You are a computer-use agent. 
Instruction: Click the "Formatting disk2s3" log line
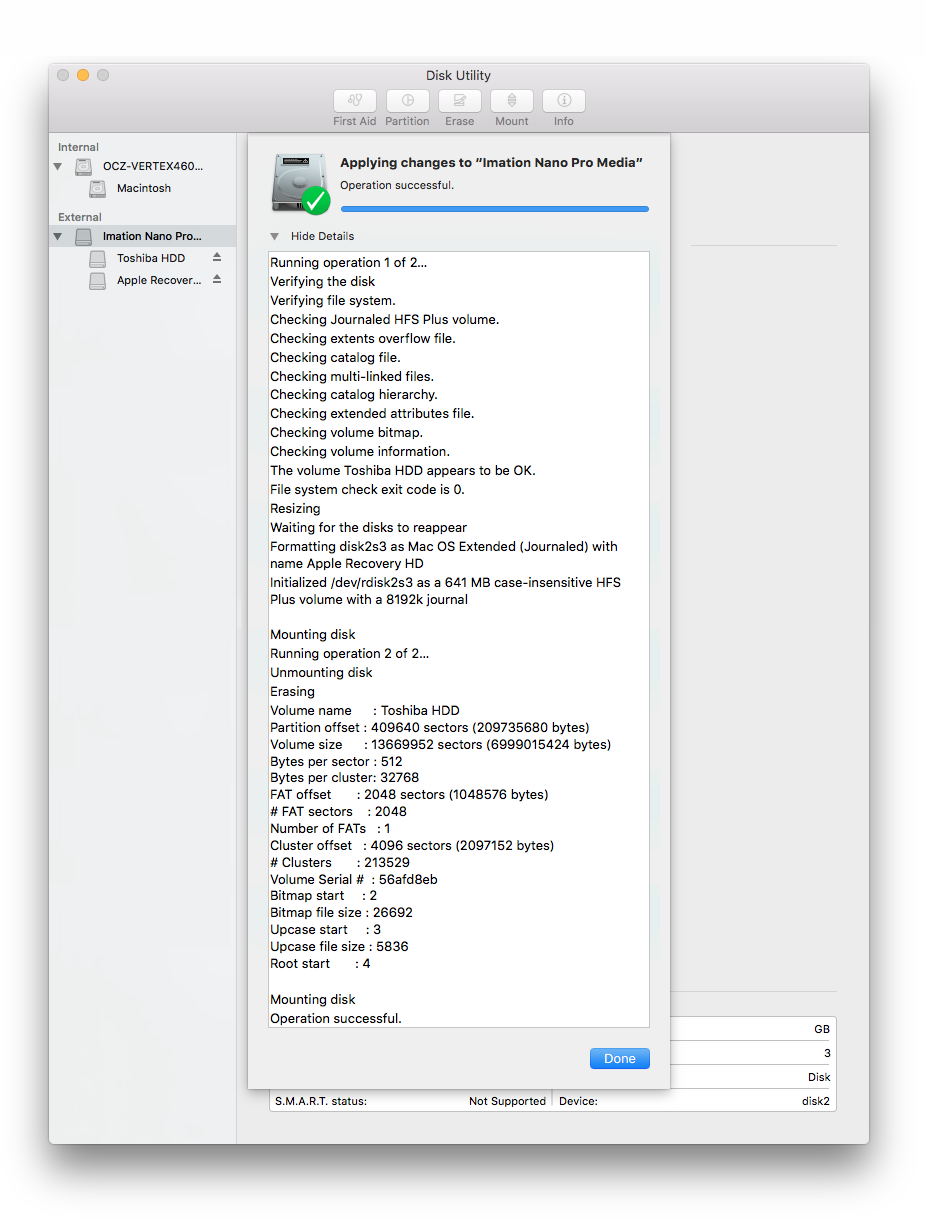[444, 555]
